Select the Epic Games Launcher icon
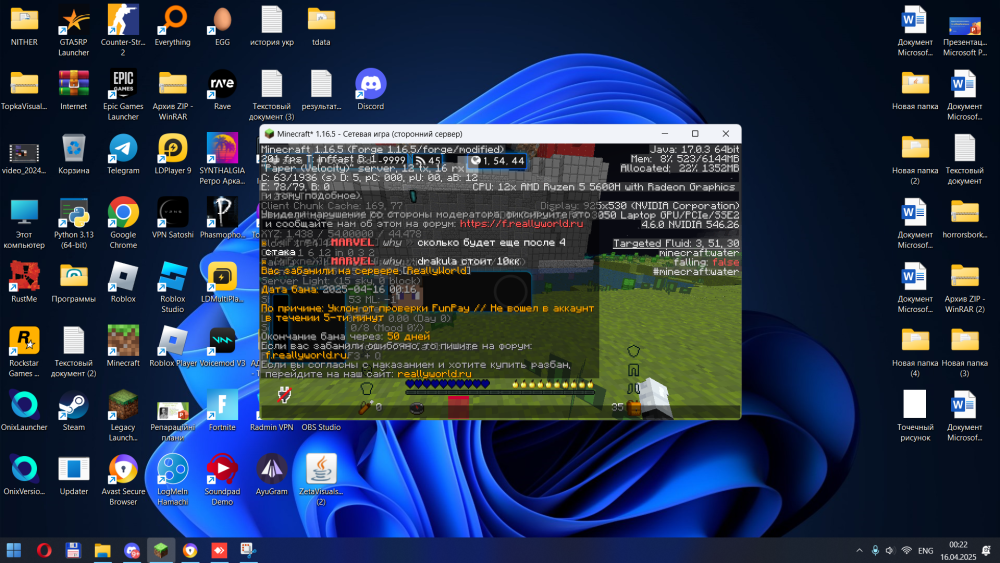The height and width of the screenshot is (563, 1000). pyautogui.click(x=123, y=94)
